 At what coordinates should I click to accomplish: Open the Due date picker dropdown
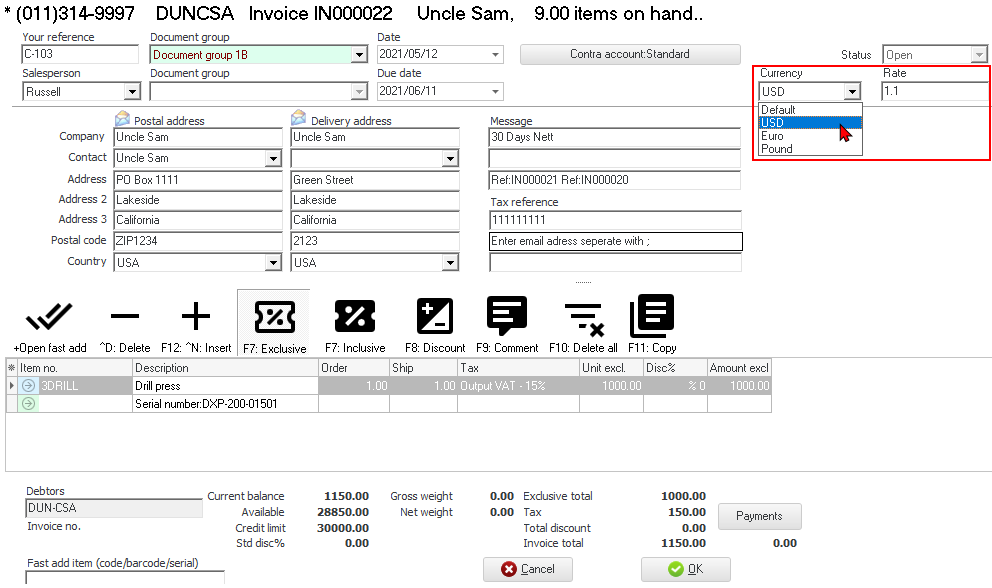pos(495,92)
